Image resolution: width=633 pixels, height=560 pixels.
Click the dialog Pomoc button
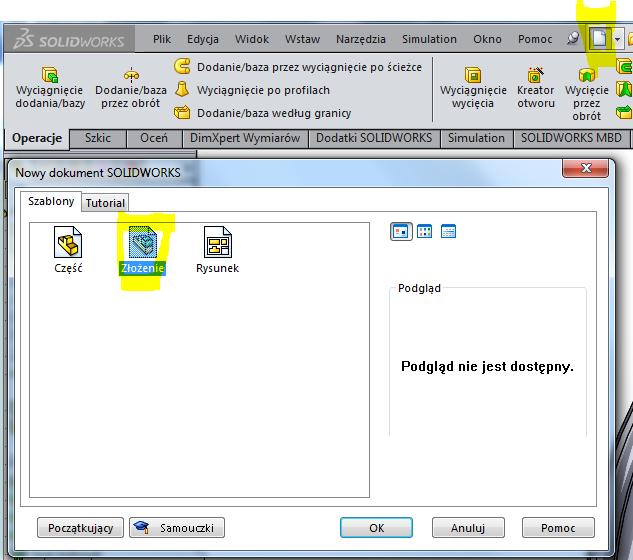coord(558,528)
